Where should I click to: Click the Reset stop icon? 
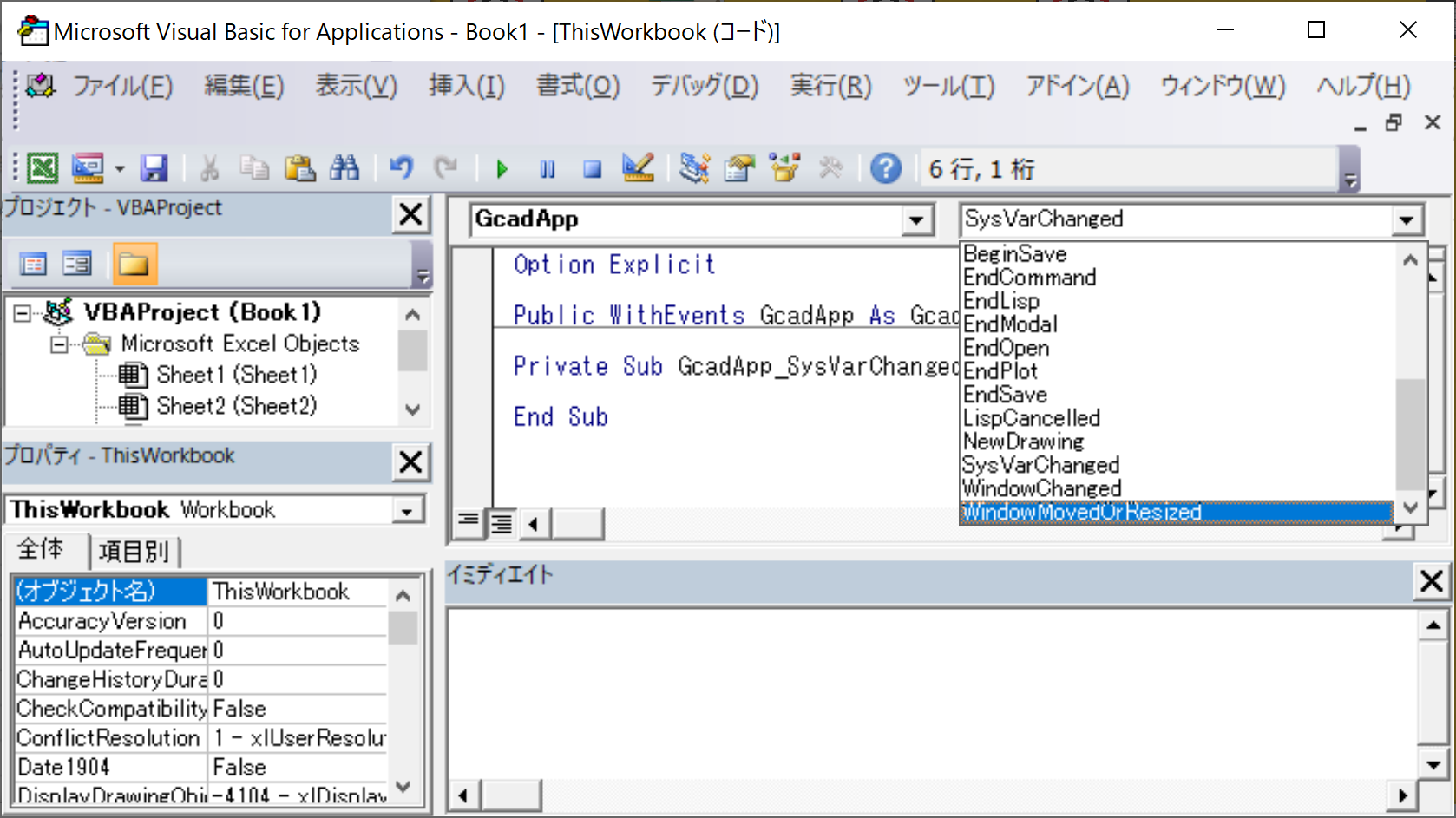[x=592, y=168]
